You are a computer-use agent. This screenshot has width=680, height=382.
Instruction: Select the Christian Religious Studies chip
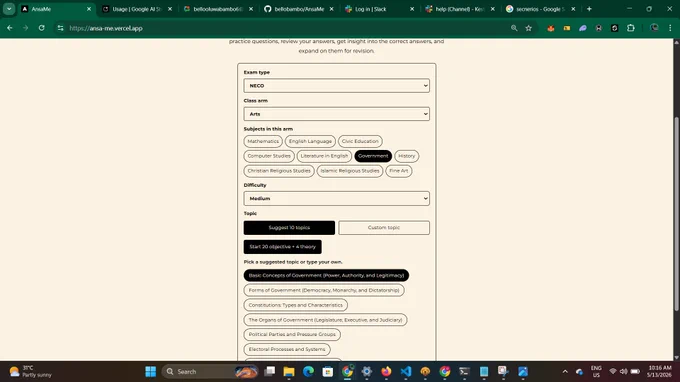(279, 171)
